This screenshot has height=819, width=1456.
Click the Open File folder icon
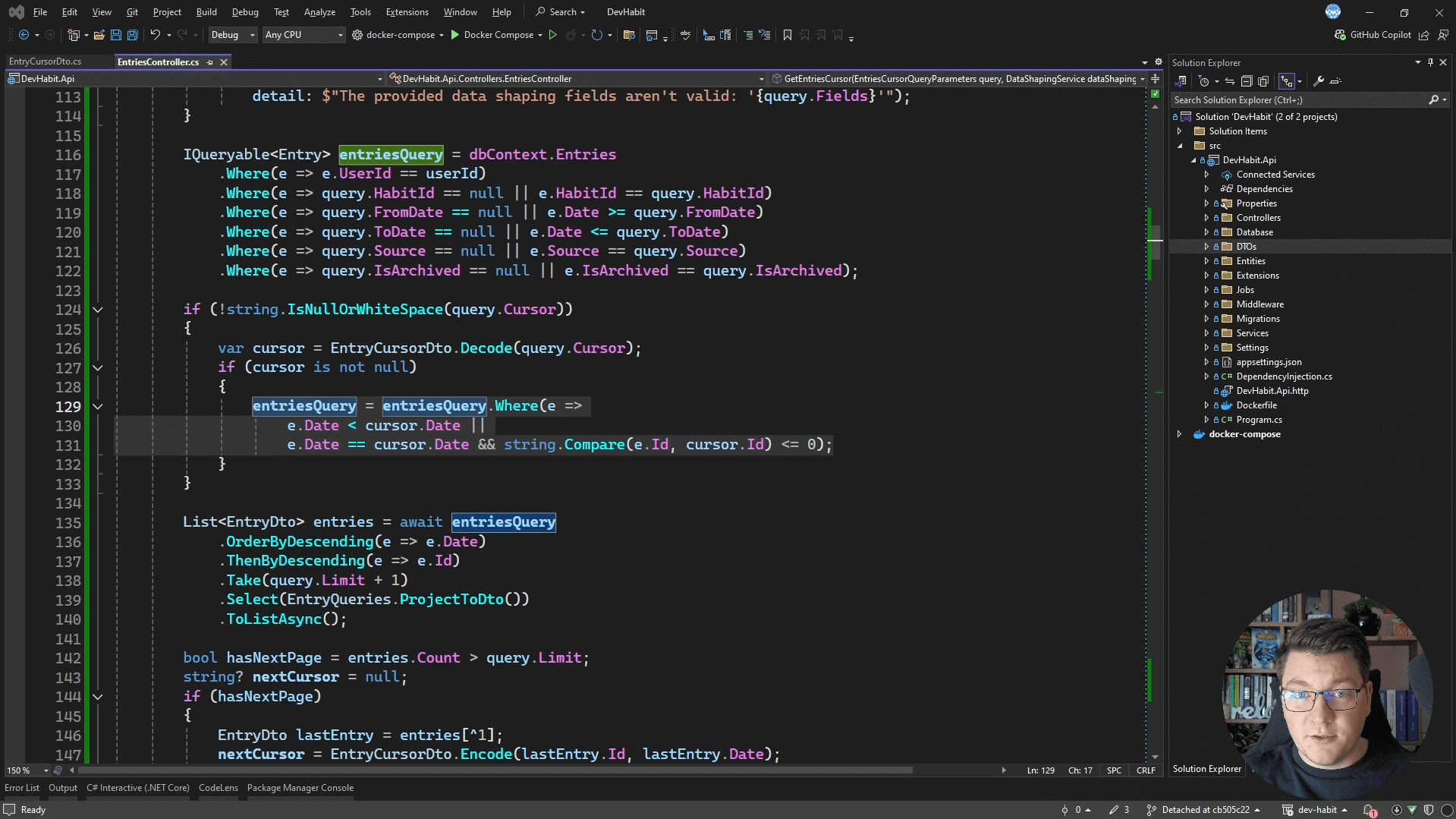[x=99, y=35]
